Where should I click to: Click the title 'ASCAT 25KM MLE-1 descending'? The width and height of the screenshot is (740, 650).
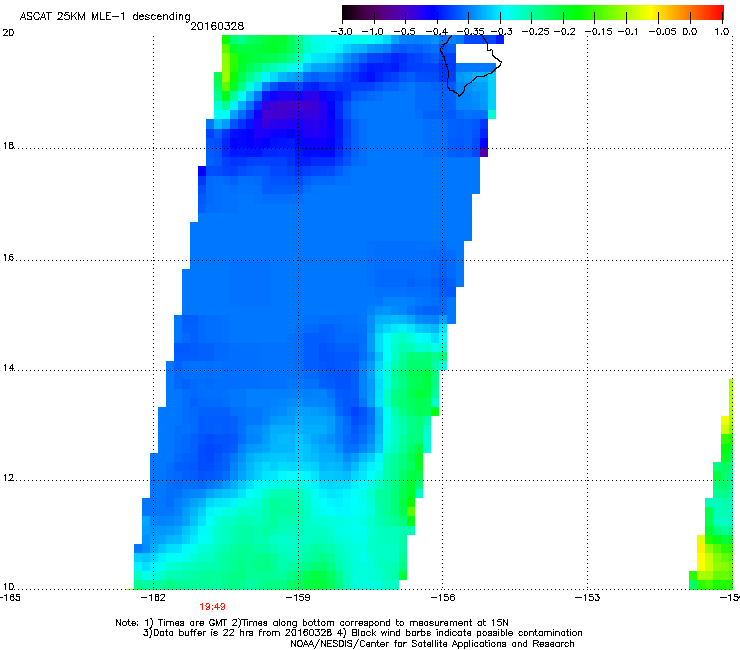pos(105,17)
